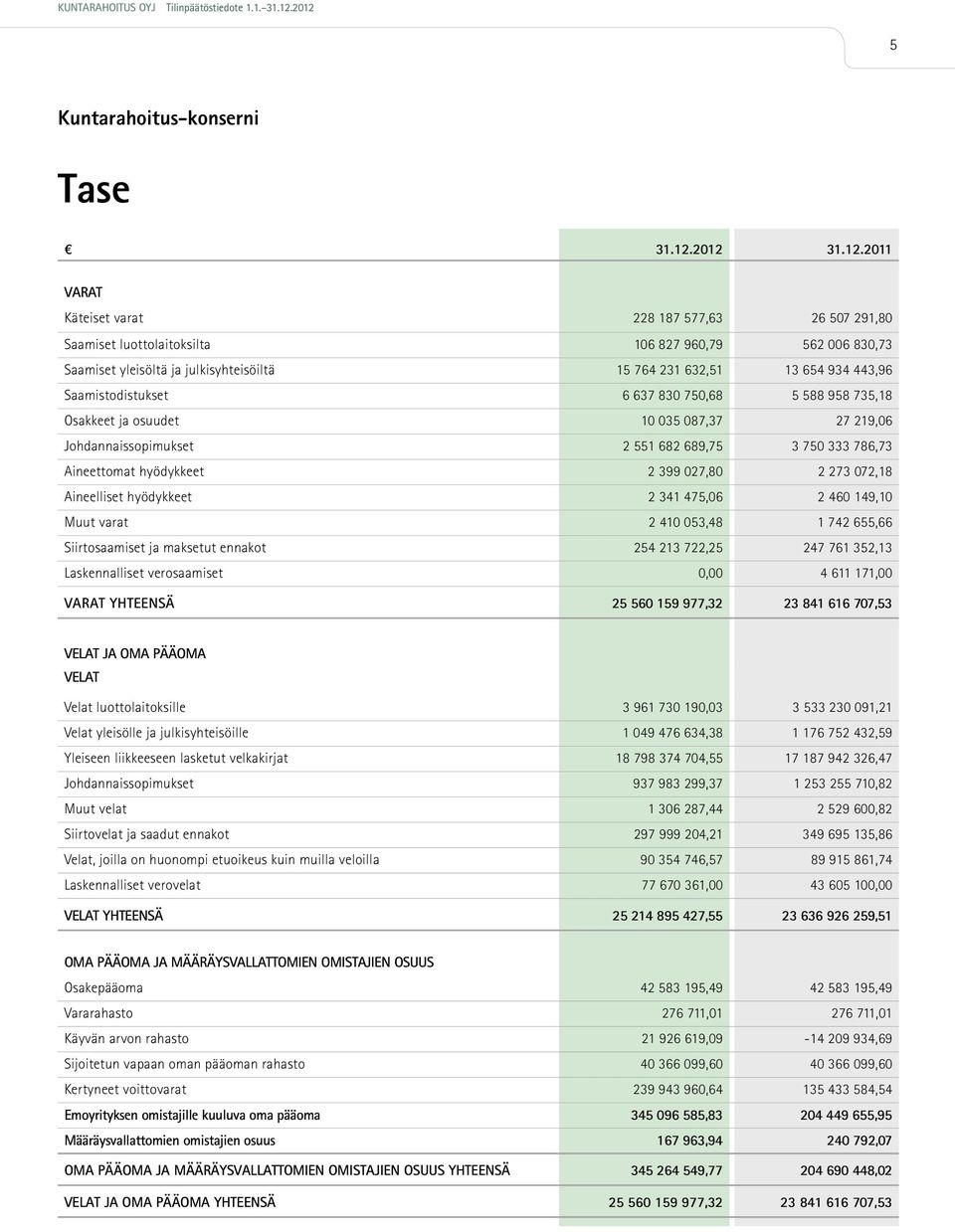Click the Kuntarahoitus-konserni subtitle
The height and width of the screenshot is (1232, 955).
158,117
